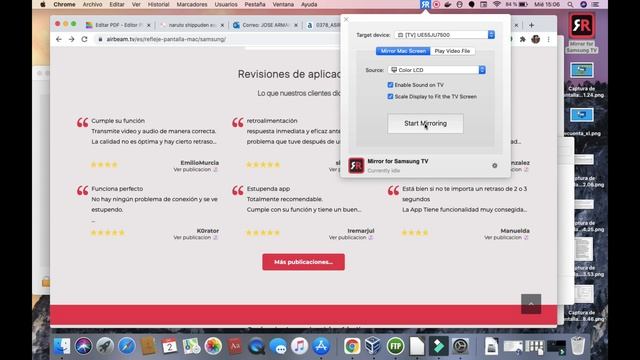Open Launchpad rocket in the Dock
Screen dimensions: 640x360
(105, 346)
